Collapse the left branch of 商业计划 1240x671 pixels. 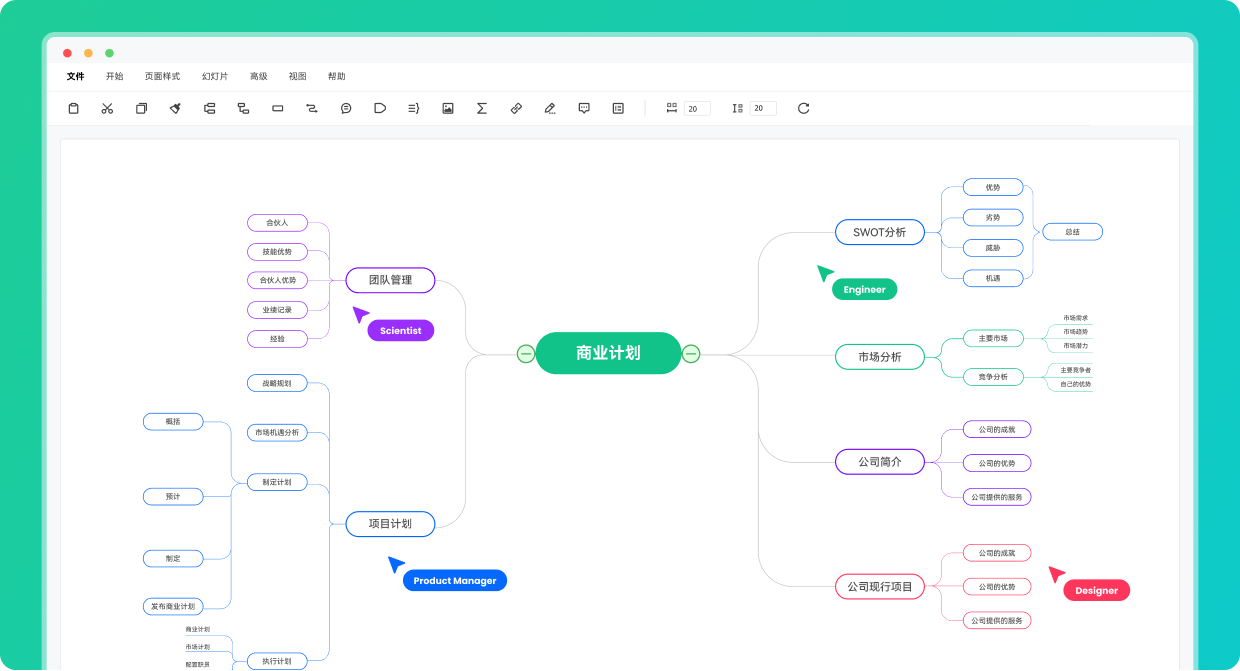(526, 353)
